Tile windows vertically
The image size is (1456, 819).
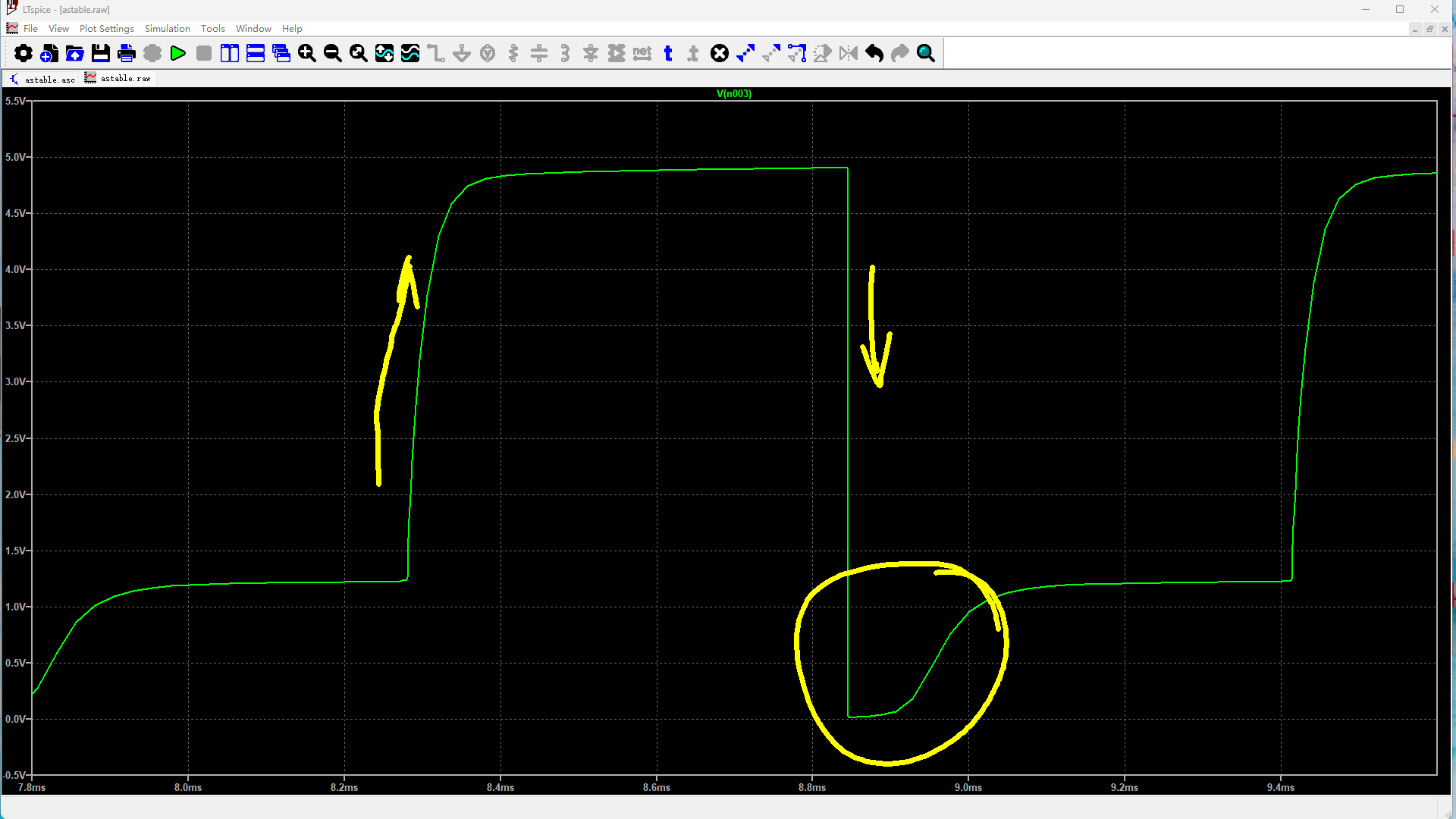[x=230, y=53]
